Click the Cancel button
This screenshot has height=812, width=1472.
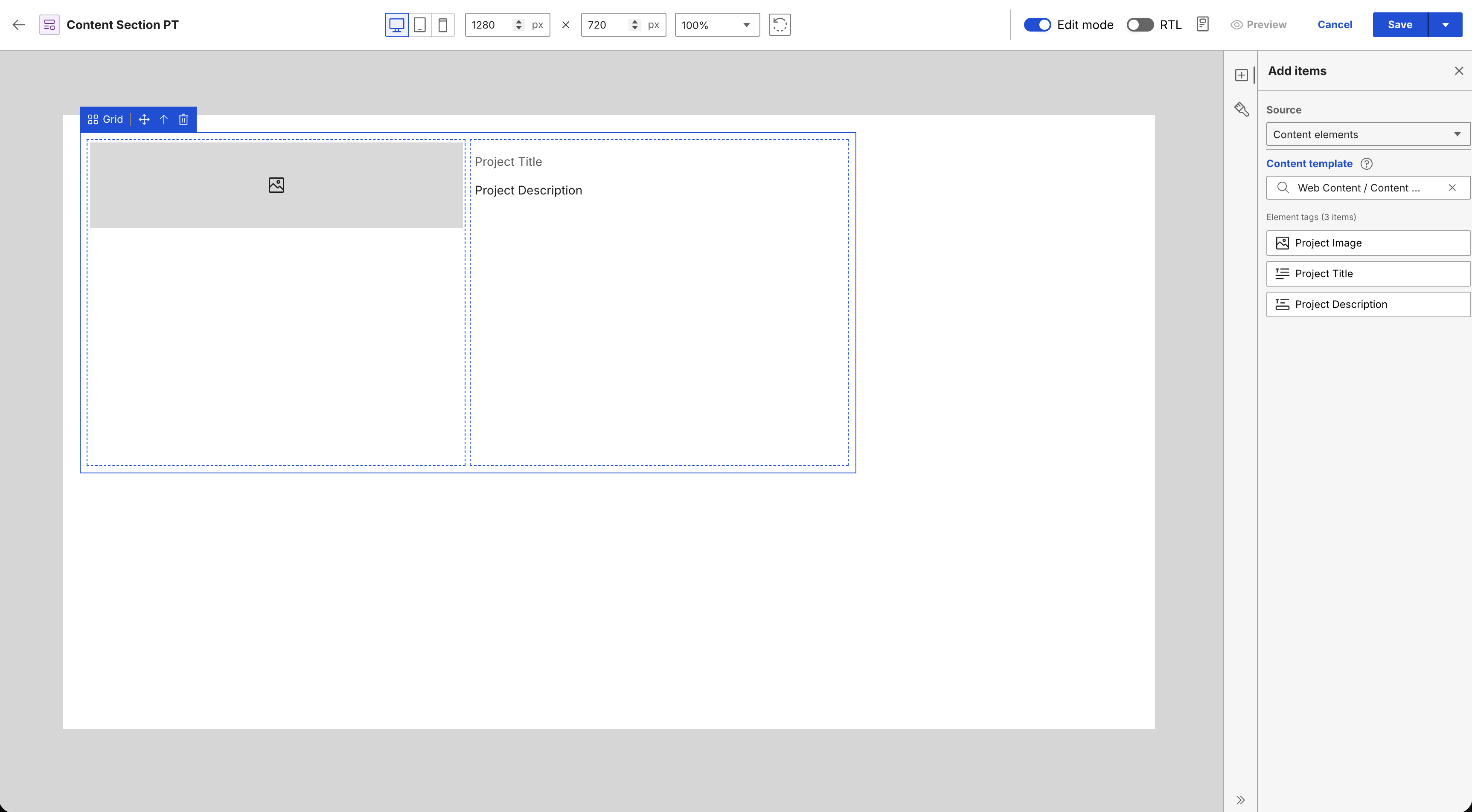(x=1335, y=25)
